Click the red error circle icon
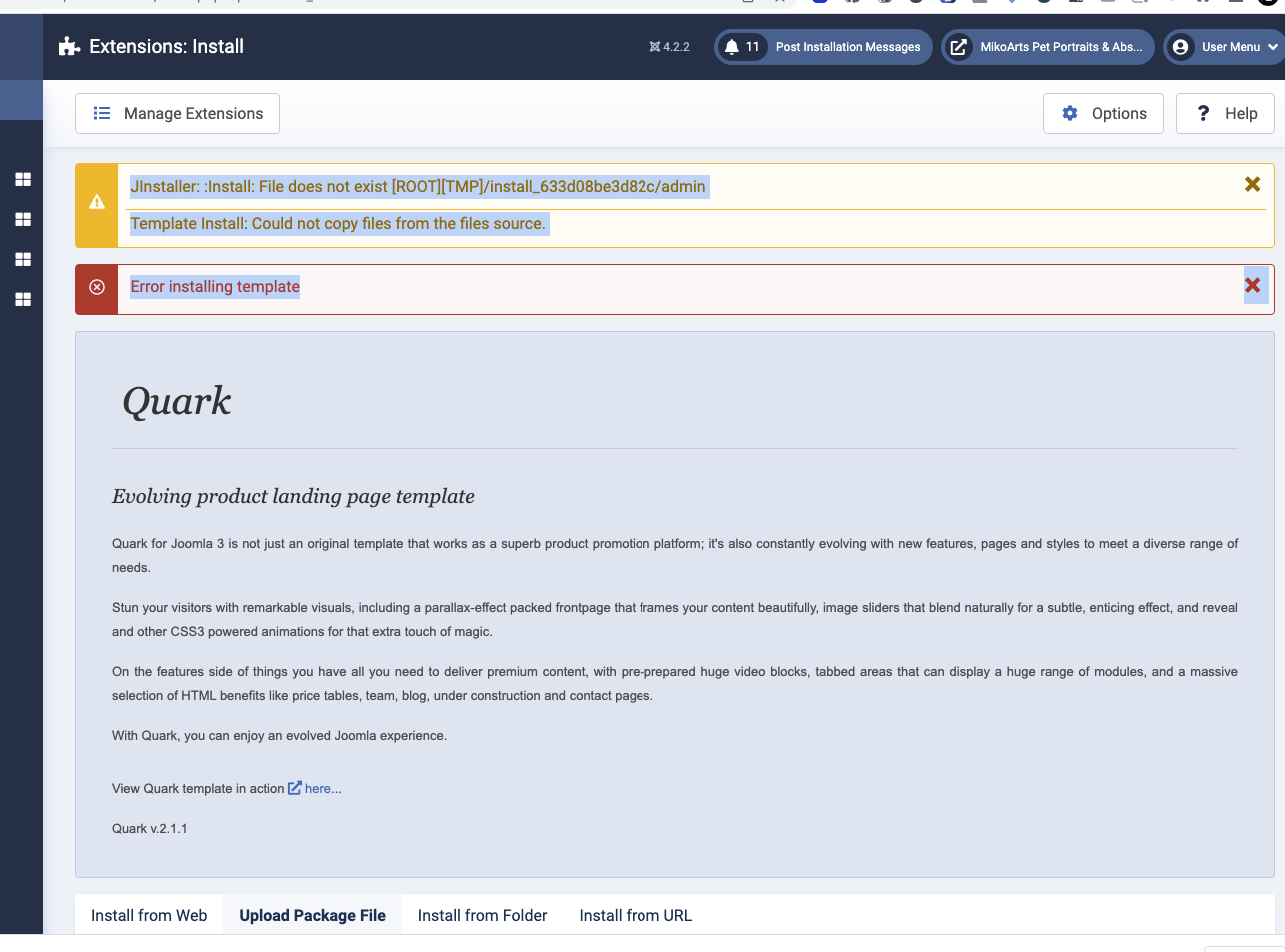The width and height of the screenshot is (1285, 952). pyautogui.click(x=97, y=287)
